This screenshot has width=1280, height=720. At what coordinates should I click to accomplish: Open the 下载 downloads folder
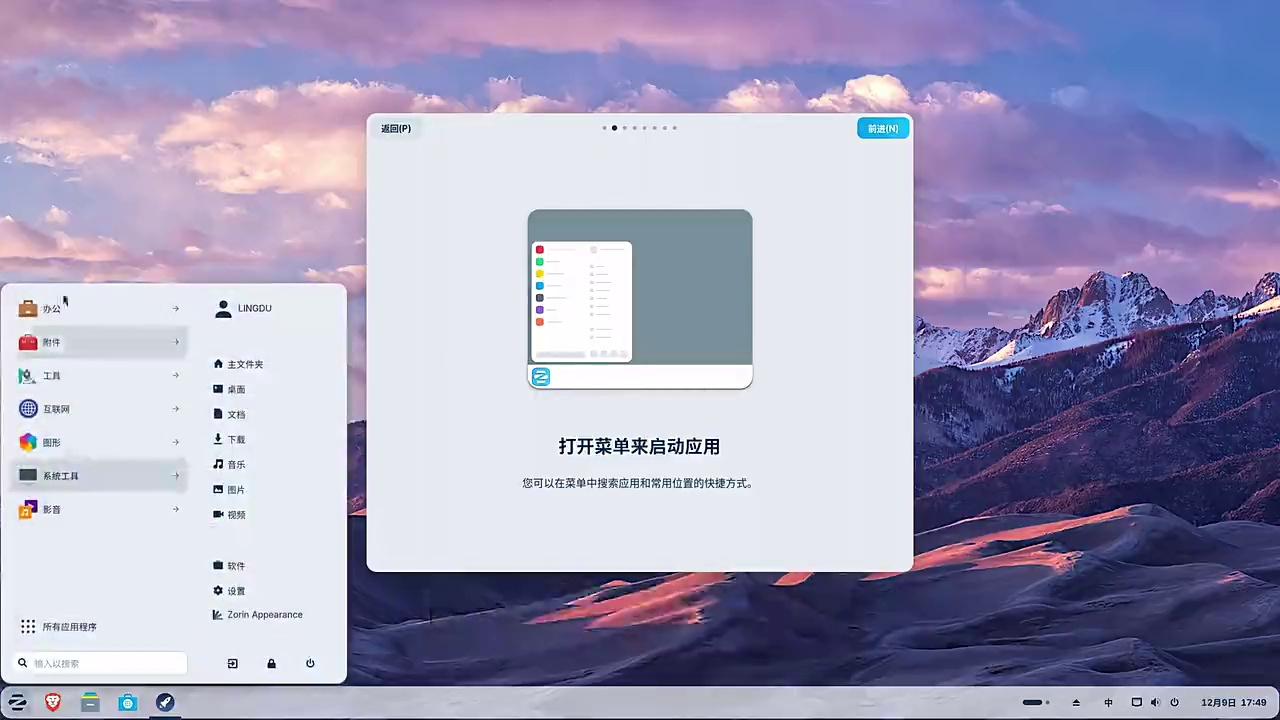tap(230, 439)
